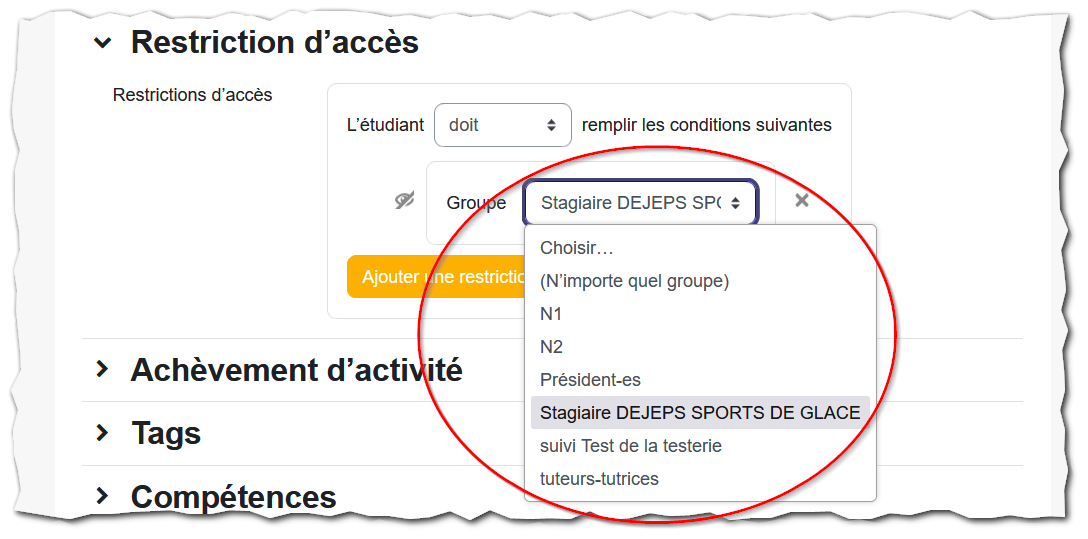
Task: Click the 'Compétences' section heading
Action: pos(234,497)
